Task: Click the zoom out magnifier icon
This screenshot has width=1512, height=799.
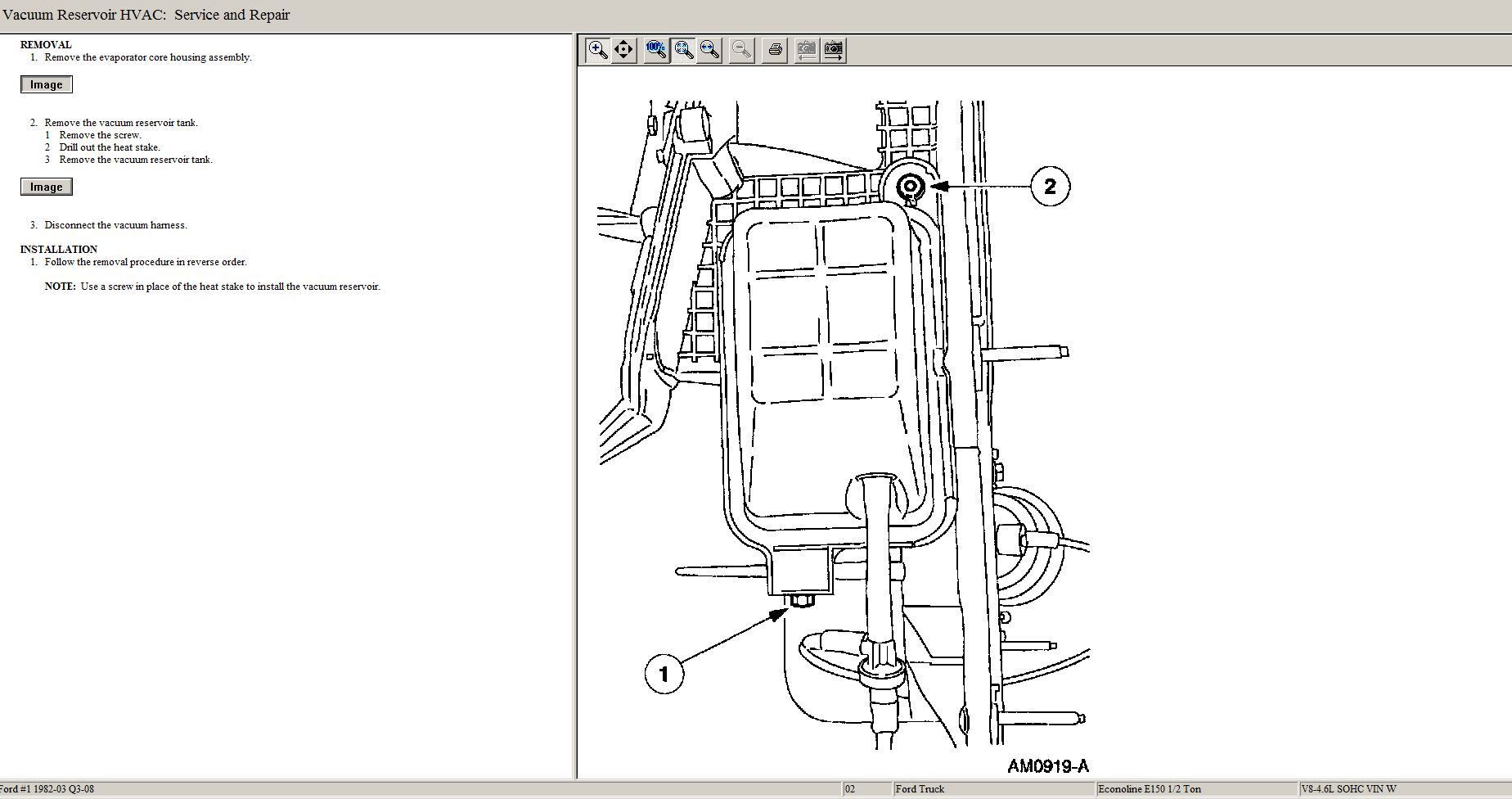Action: point(741,50)
